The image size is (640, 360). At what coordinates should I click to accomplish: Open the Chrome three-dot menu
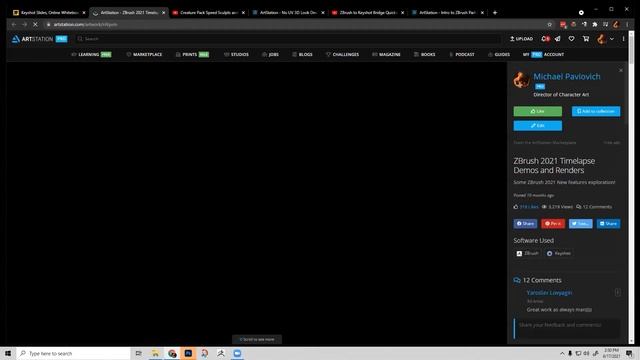[627, 24]
